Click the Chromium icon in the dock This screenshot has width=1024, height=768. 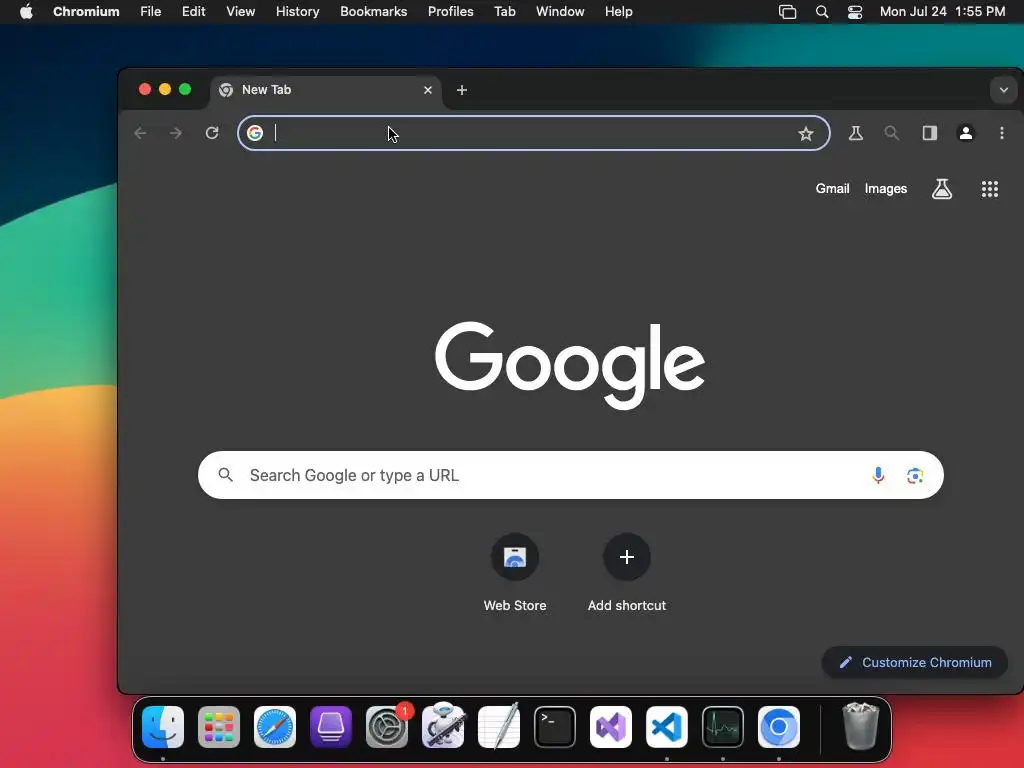(778, 727)
